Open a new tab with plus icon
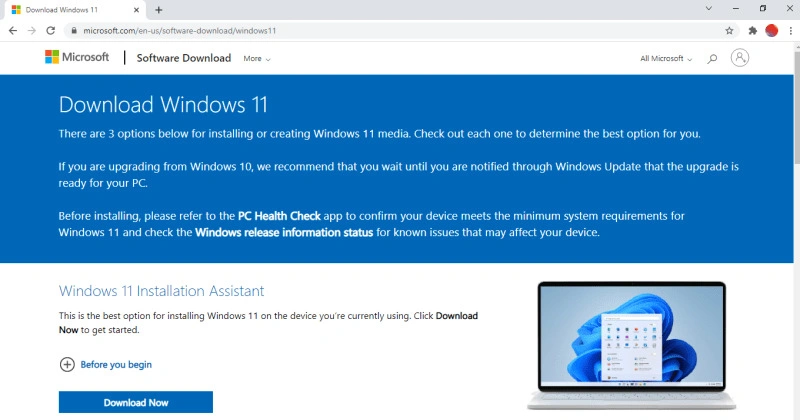 pyautogui.click(x=159, y=10)
